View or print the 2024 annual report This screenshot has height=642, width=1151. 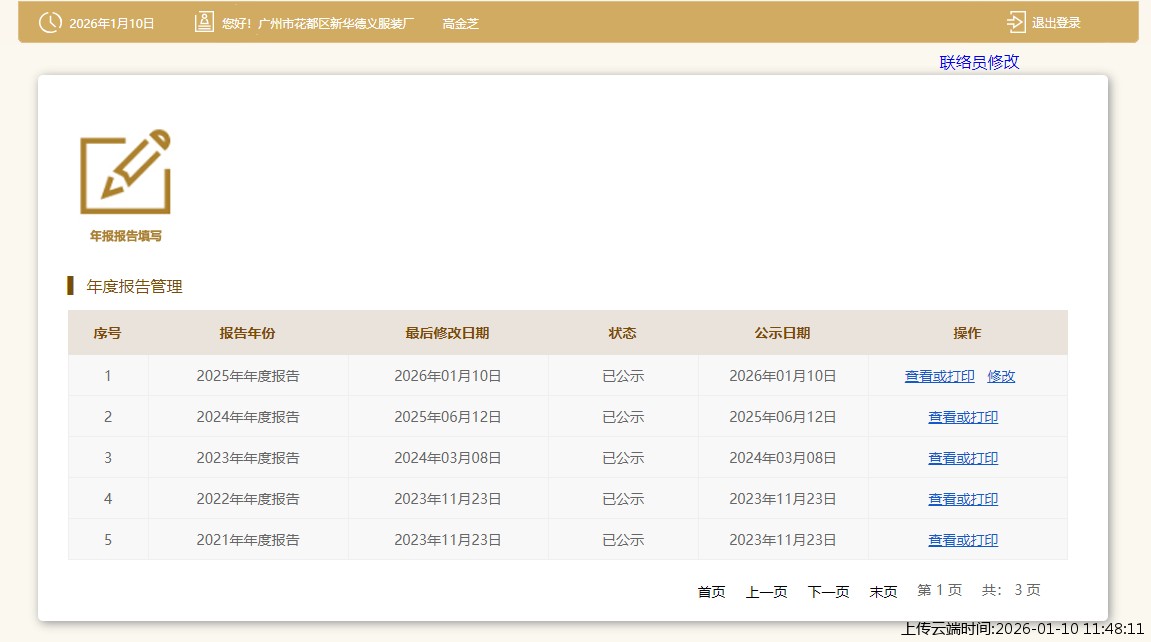962,417
